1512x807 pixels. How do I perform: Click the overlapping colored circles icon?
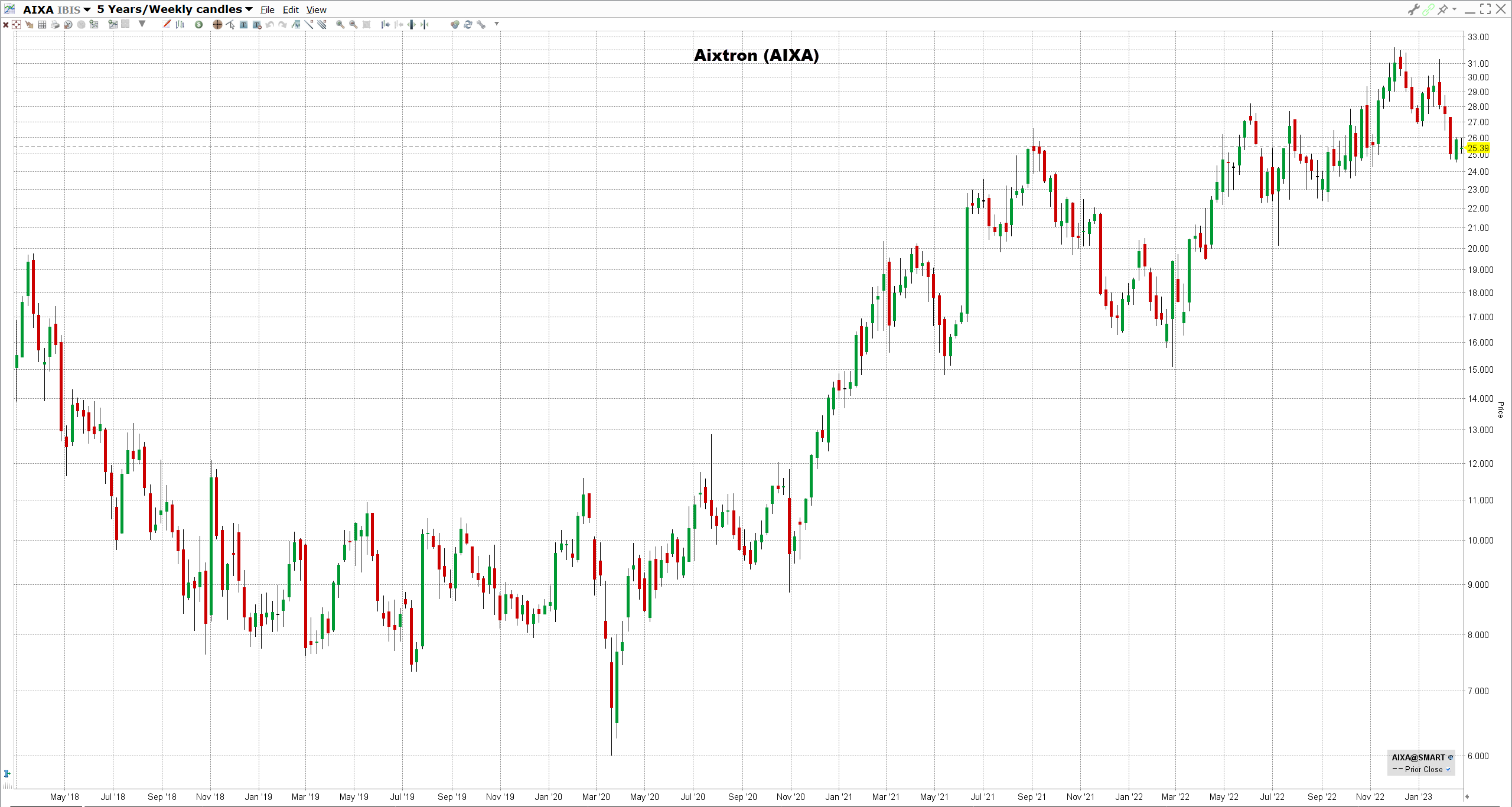455,25
